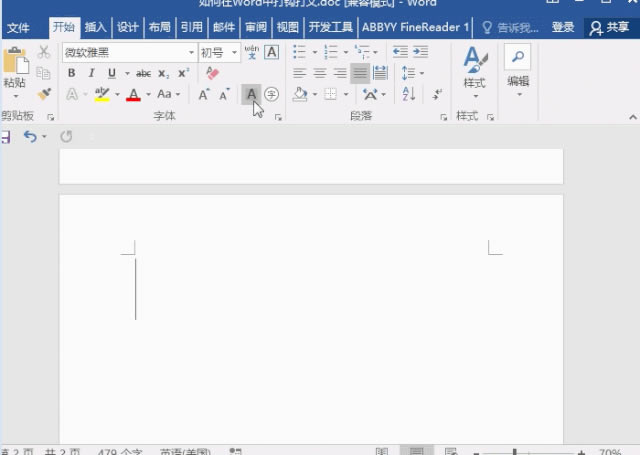Viewport: 640px width, 455px height.
Task: Open line spacing options
Action: point(412,73)
